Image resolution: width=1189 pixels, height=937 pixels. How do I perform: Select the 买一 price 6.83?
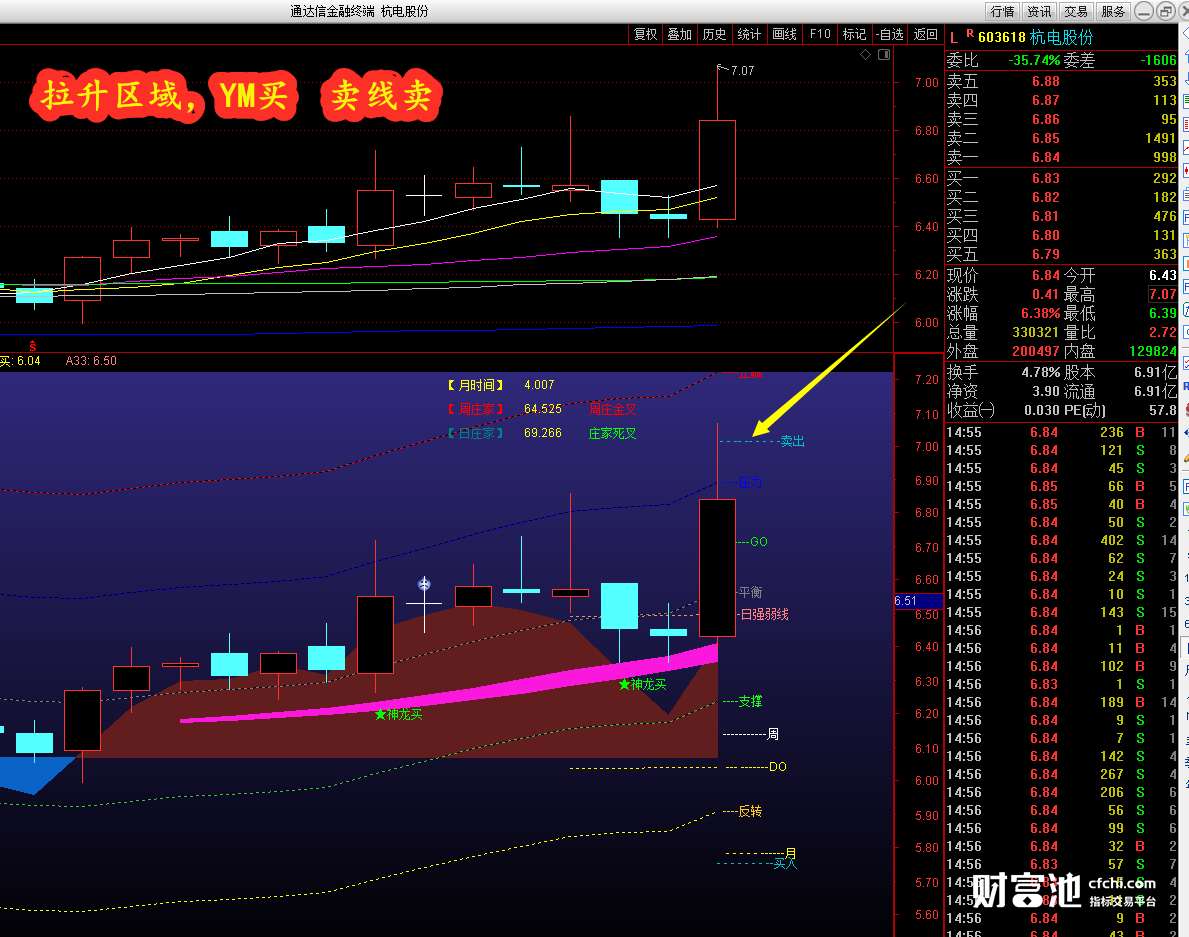click(1046, 178)
